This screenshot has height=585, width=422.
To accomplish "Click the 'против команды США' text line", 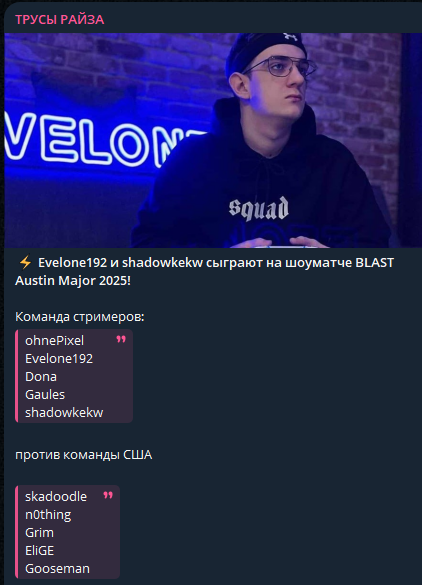I will [x=84, y=455].
